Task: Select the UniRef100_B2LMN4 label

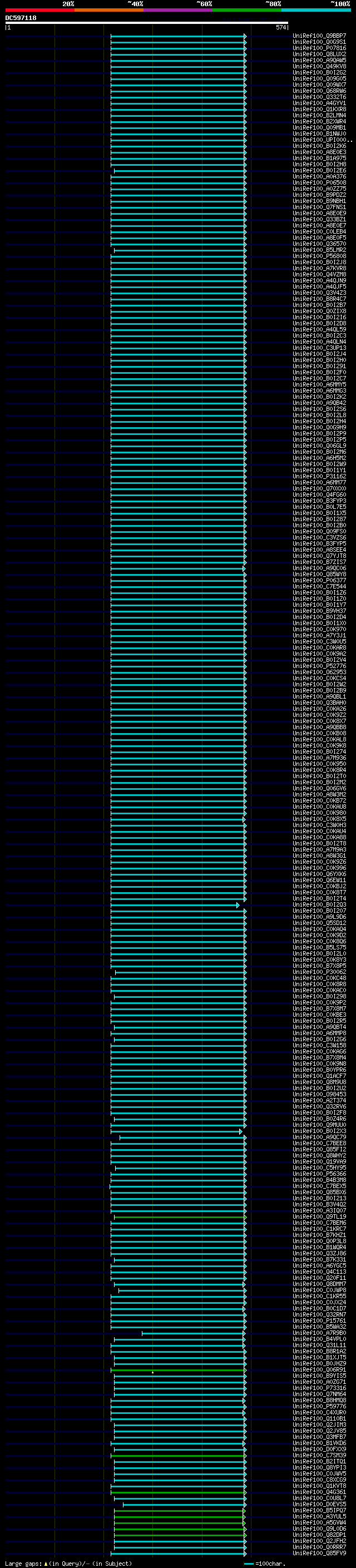Action: 319,115
